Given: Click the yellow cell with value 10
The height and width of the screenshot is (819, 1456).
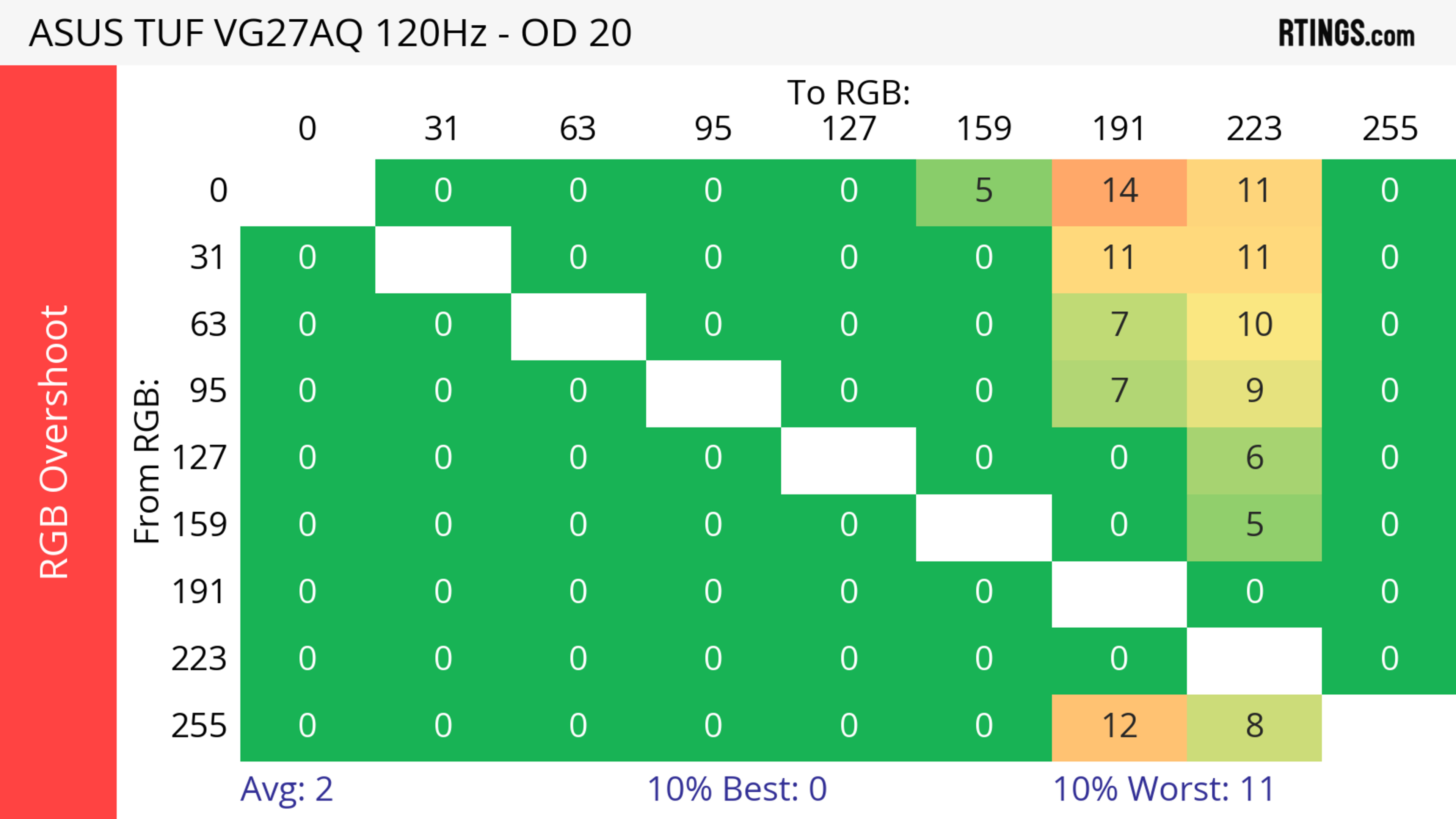Looking at the screenshot, I should pos(1254,325).
